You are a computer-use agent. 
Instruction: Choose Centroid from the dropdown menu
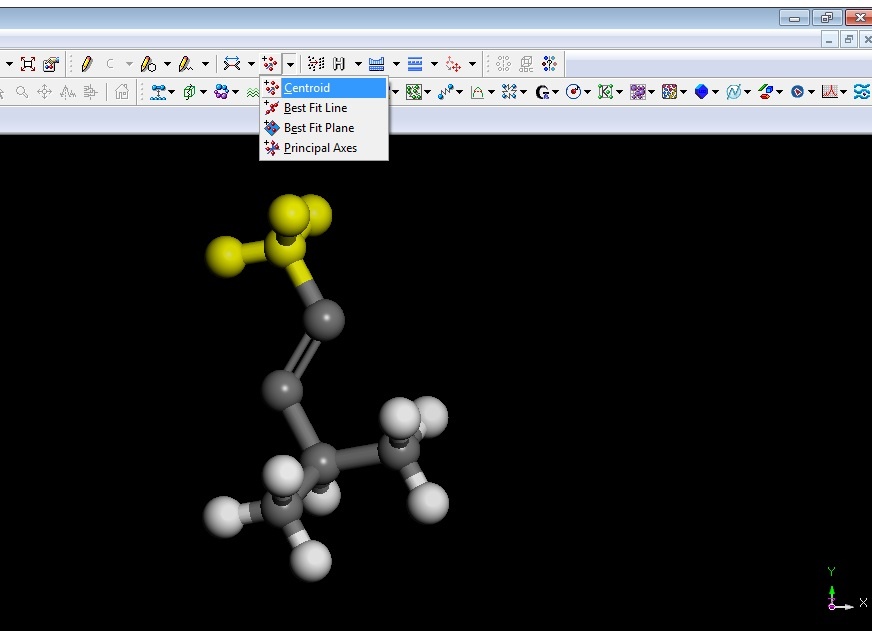click(x=324, y=88)
